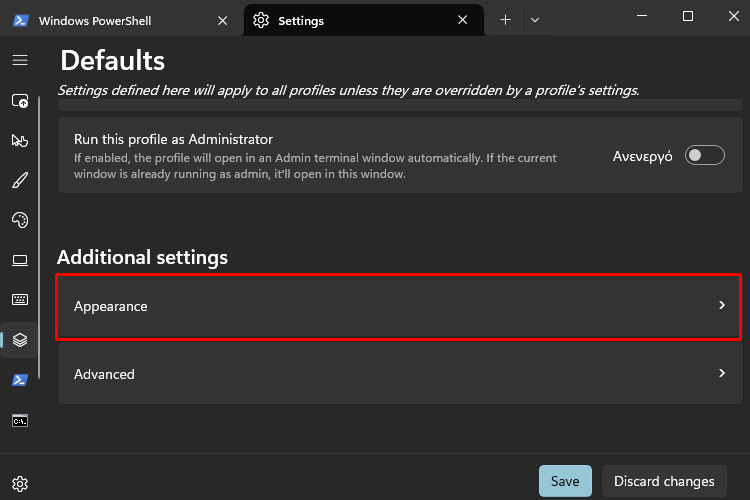
Task: Open Command Prompt profile in sidebar
Action: coord(20,420)
